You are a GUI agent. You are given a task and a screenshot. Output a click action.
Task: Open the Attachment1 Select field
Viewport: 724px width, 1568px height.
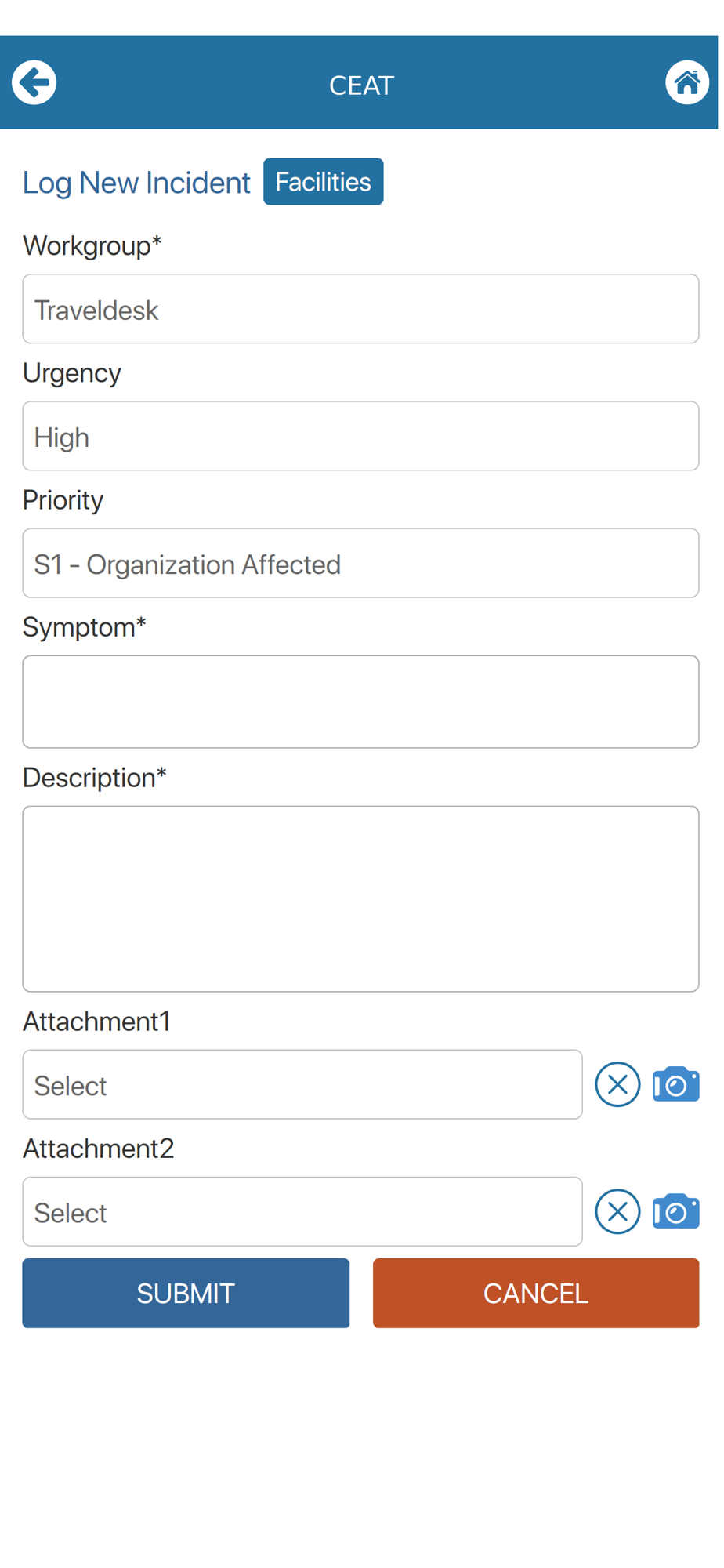[302, 1084]
